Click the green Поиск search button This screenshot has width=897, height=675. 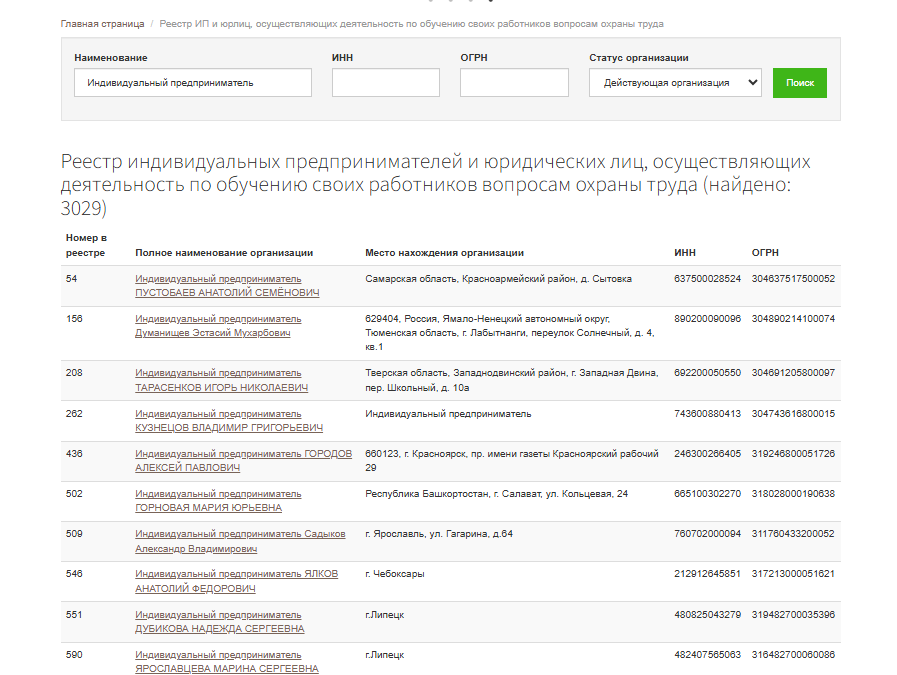tap(799, 83)
